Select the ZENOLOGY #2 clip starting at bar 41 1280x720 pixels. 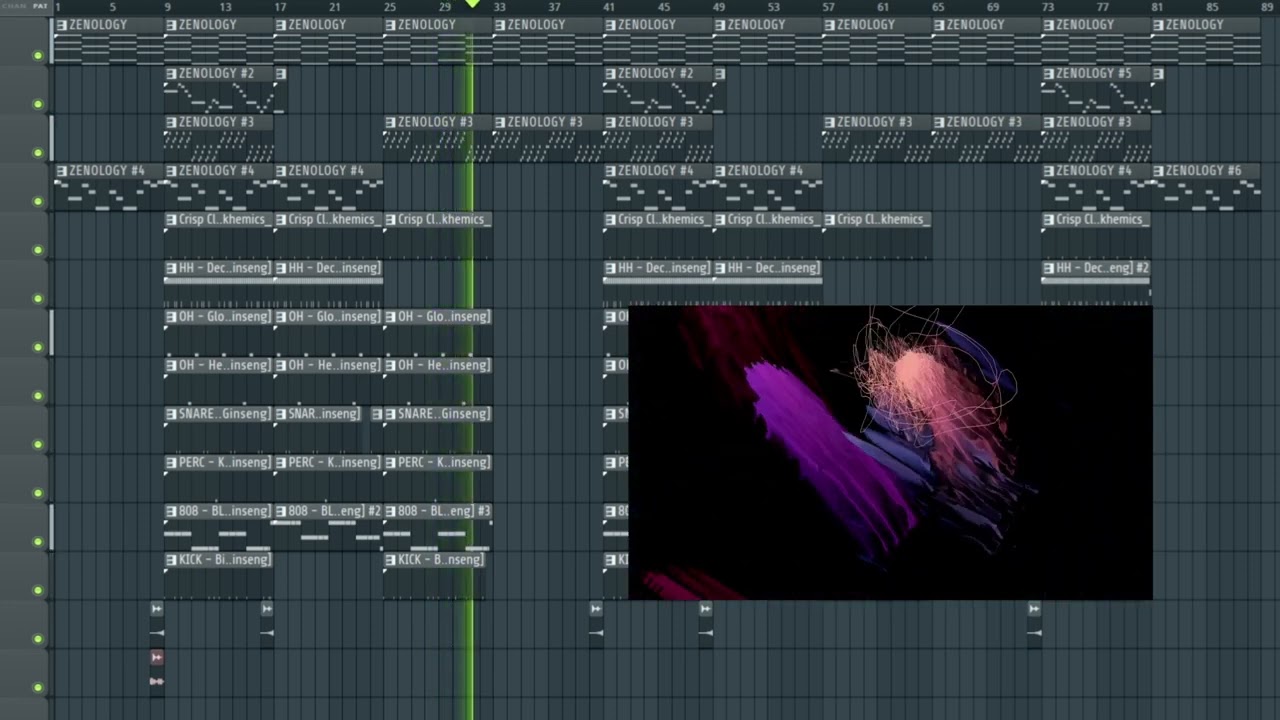click(x=657, y=90)
